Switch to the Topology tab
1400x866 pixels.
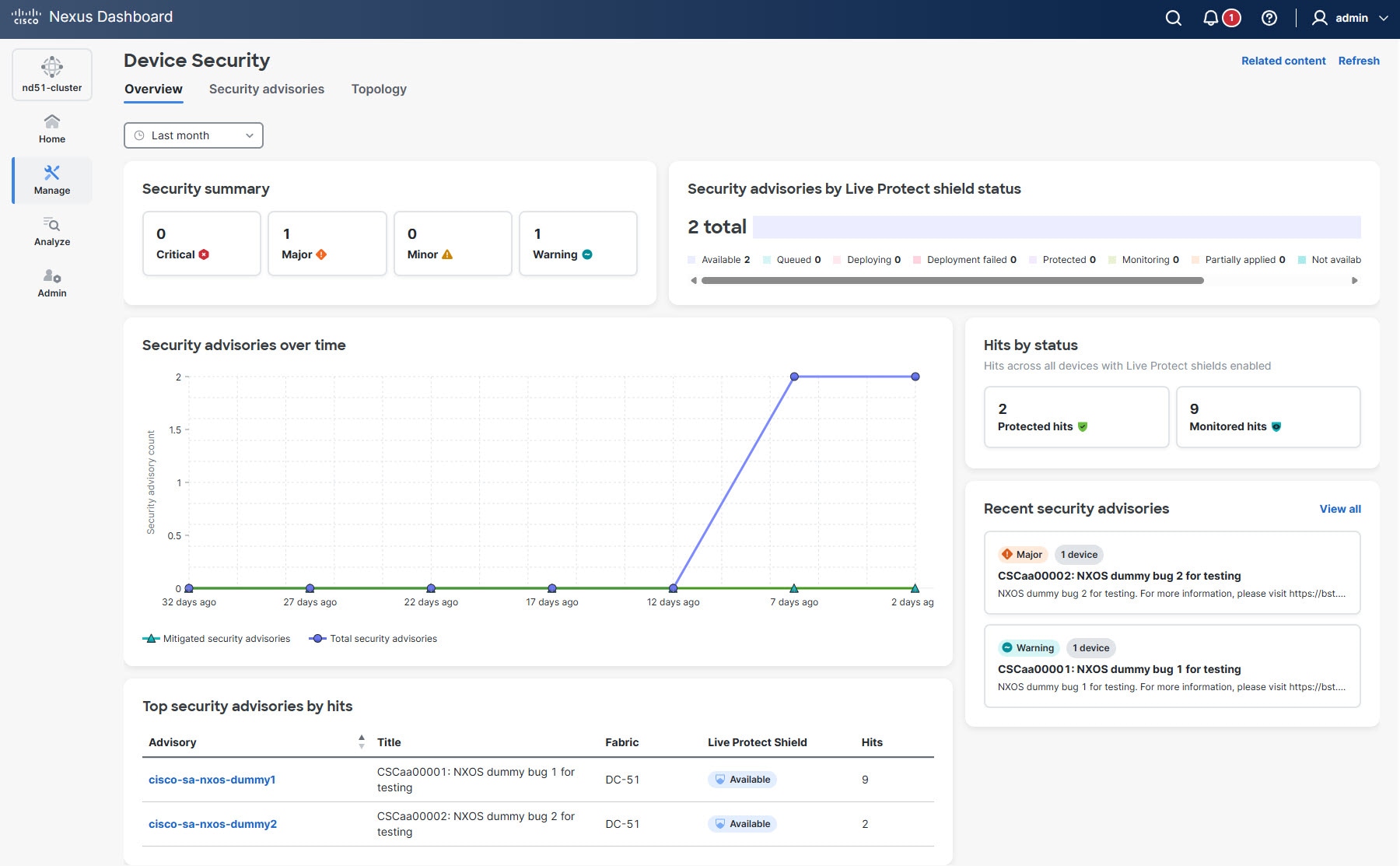379,89
